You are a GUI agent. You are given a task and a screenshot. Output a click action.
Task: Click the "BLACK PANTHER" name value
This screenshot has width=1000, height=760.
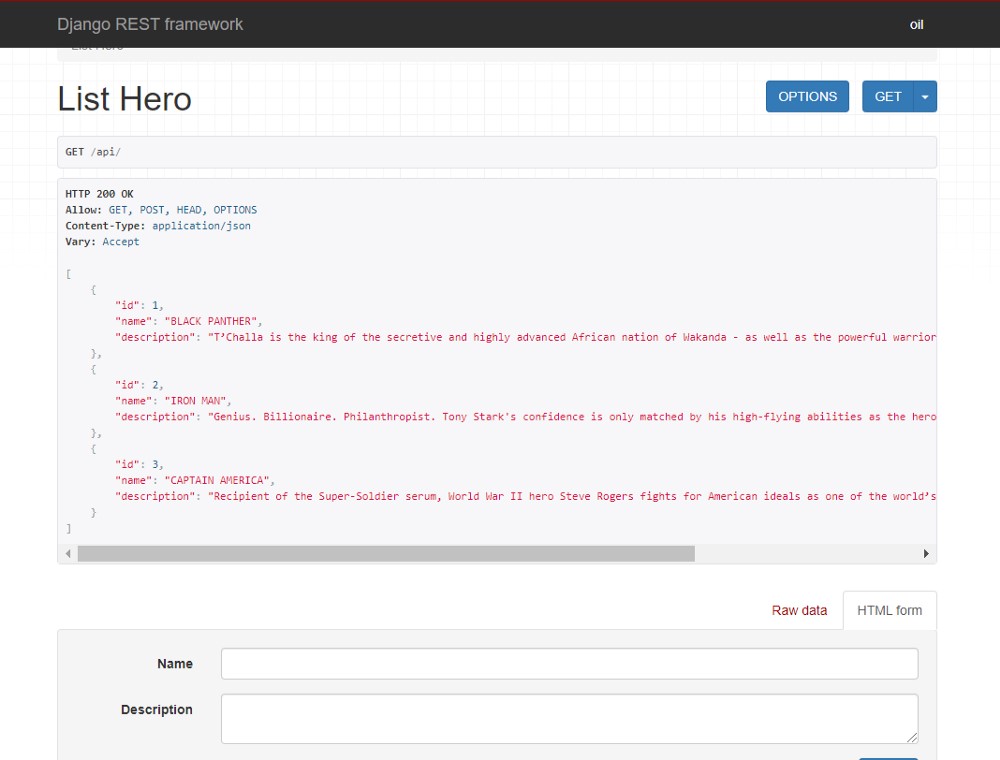[x=210, y=321]
